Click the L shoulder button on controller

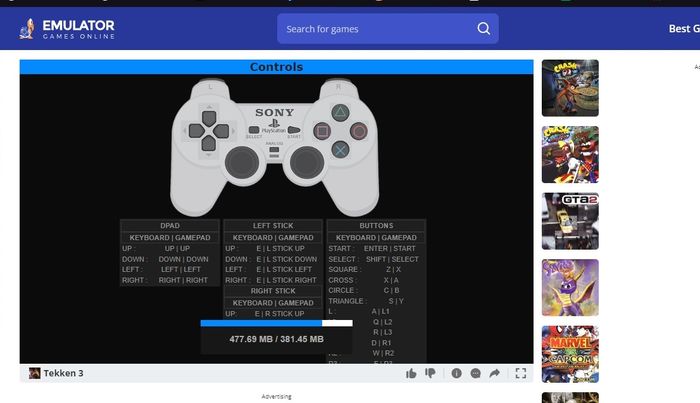click(211, 87)
